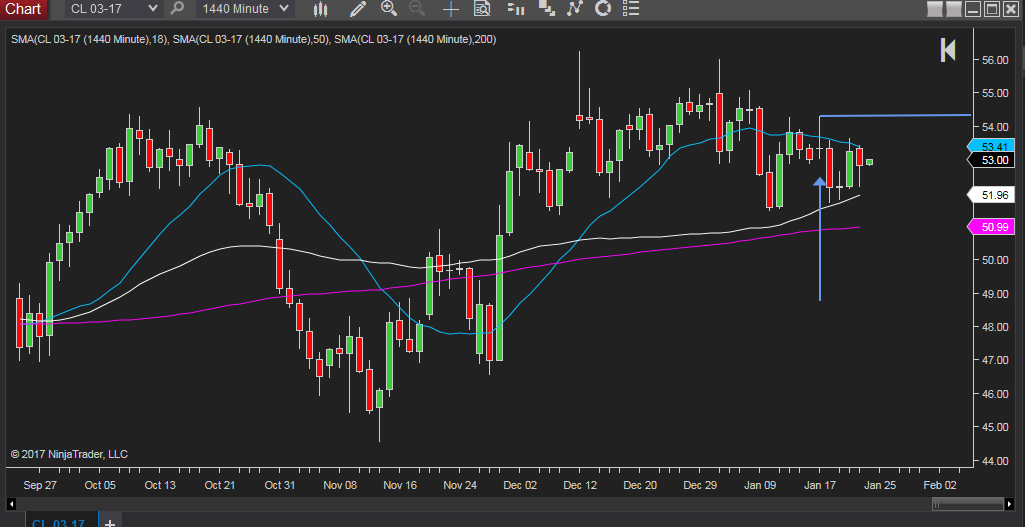Open the Indicators line-graph icon
The height and width of the screenshot is (527, 1025).
tap(575, 8)
